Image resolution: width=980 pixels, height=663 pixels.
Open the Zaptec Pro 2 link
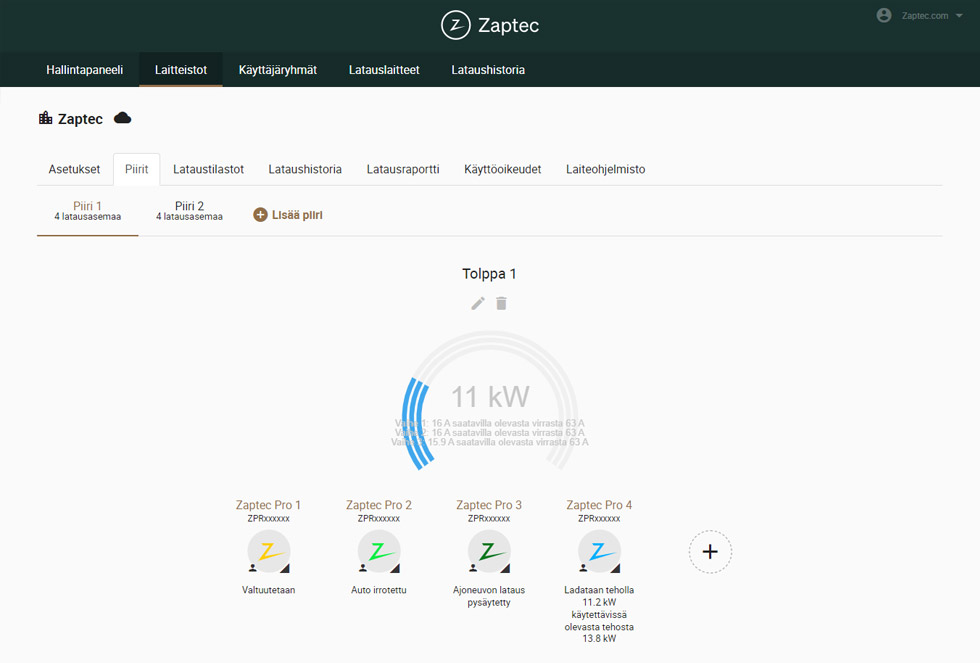pos(379,505)
